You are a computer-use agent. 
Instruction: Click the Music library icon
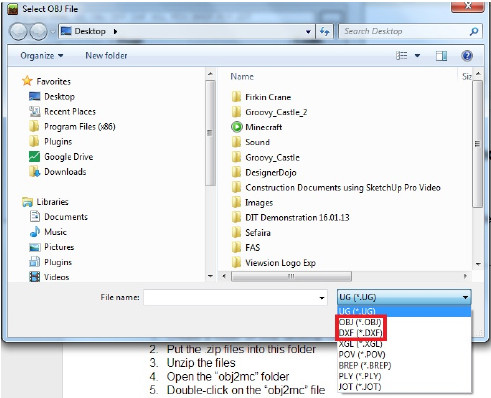point(34,232)
